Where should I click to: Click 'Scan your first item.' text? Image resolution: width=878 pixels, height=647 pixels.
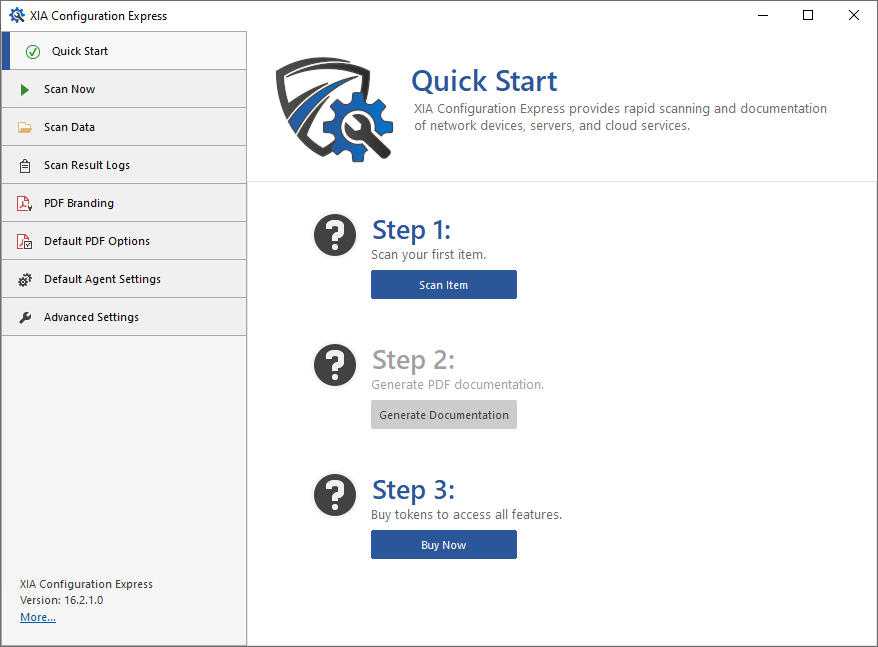coord(428,255)
